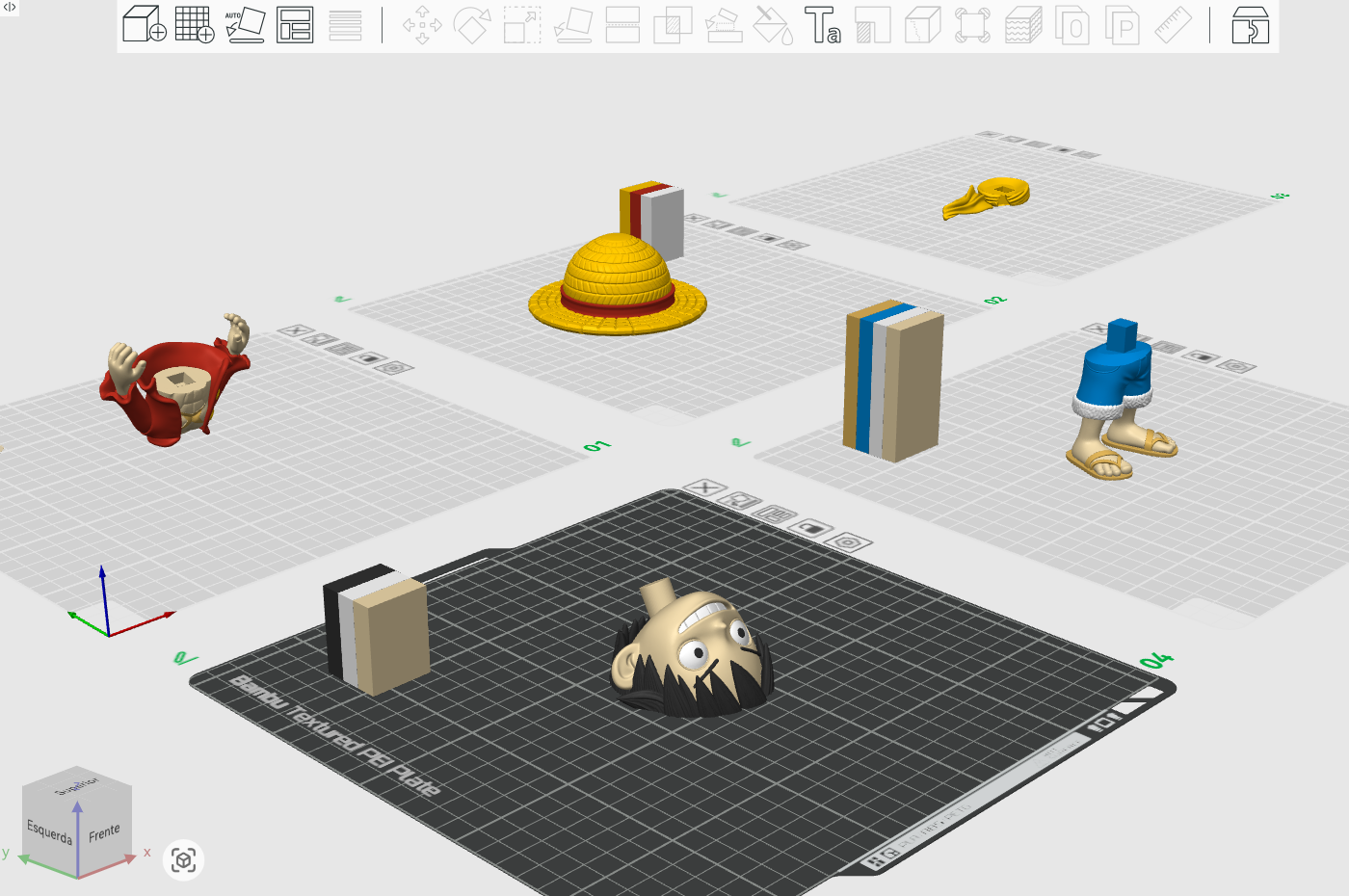Click the Add object cube icon
This screenshot has width=1349, height=896.
tap(145, 25)
